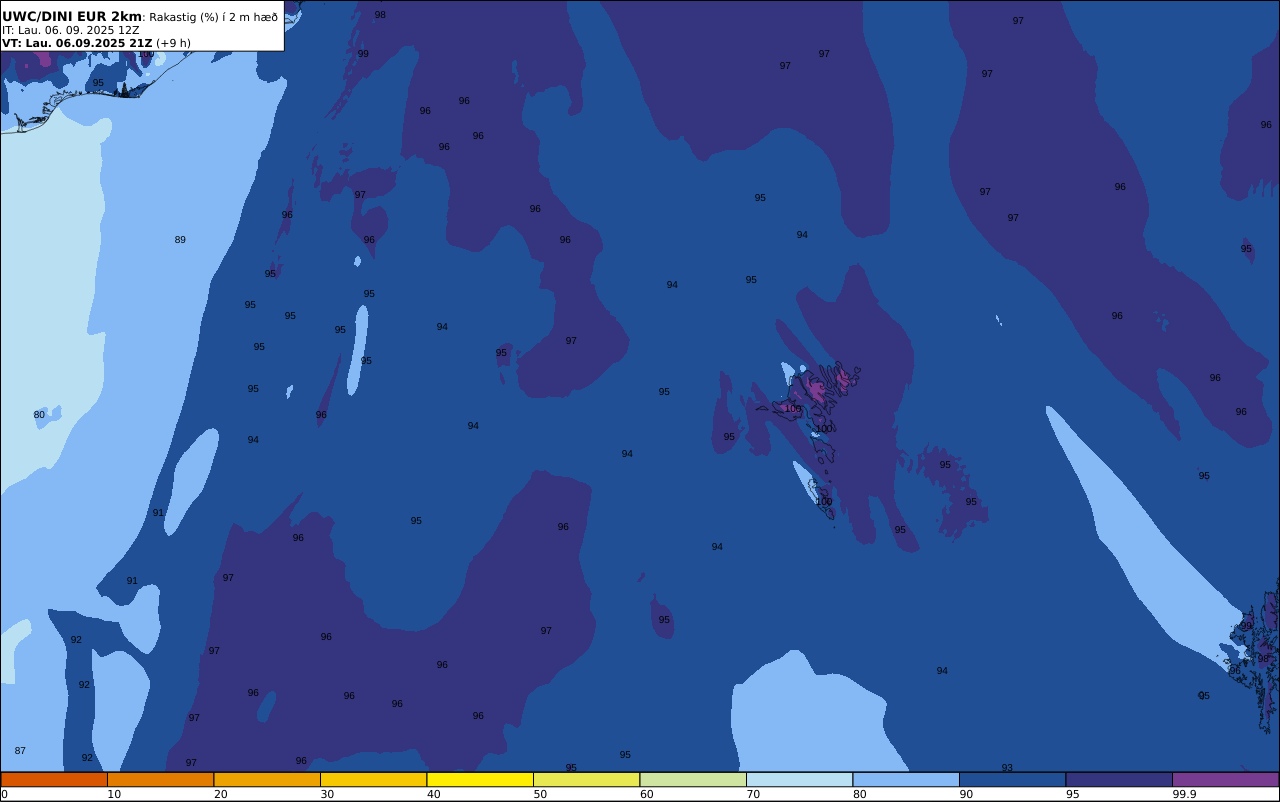The width and height of the screenshot is (1280, 802).
Task: Select the medium blue 90–95 legend swatch
Action: click(1012, 779)
